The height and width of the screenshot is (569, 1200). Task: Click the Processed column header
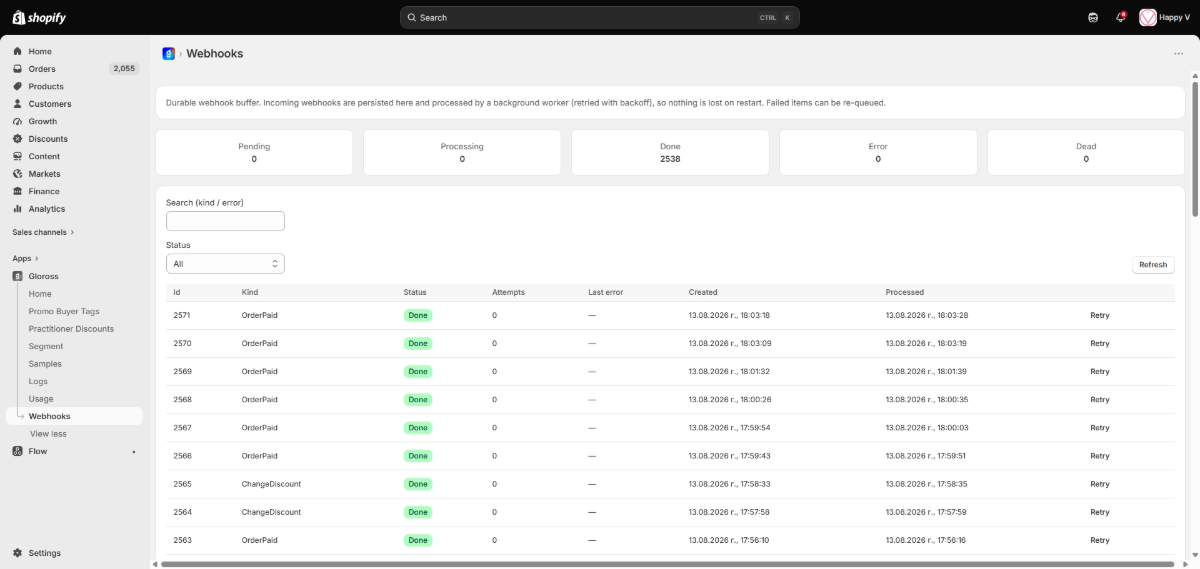[905, 292]
